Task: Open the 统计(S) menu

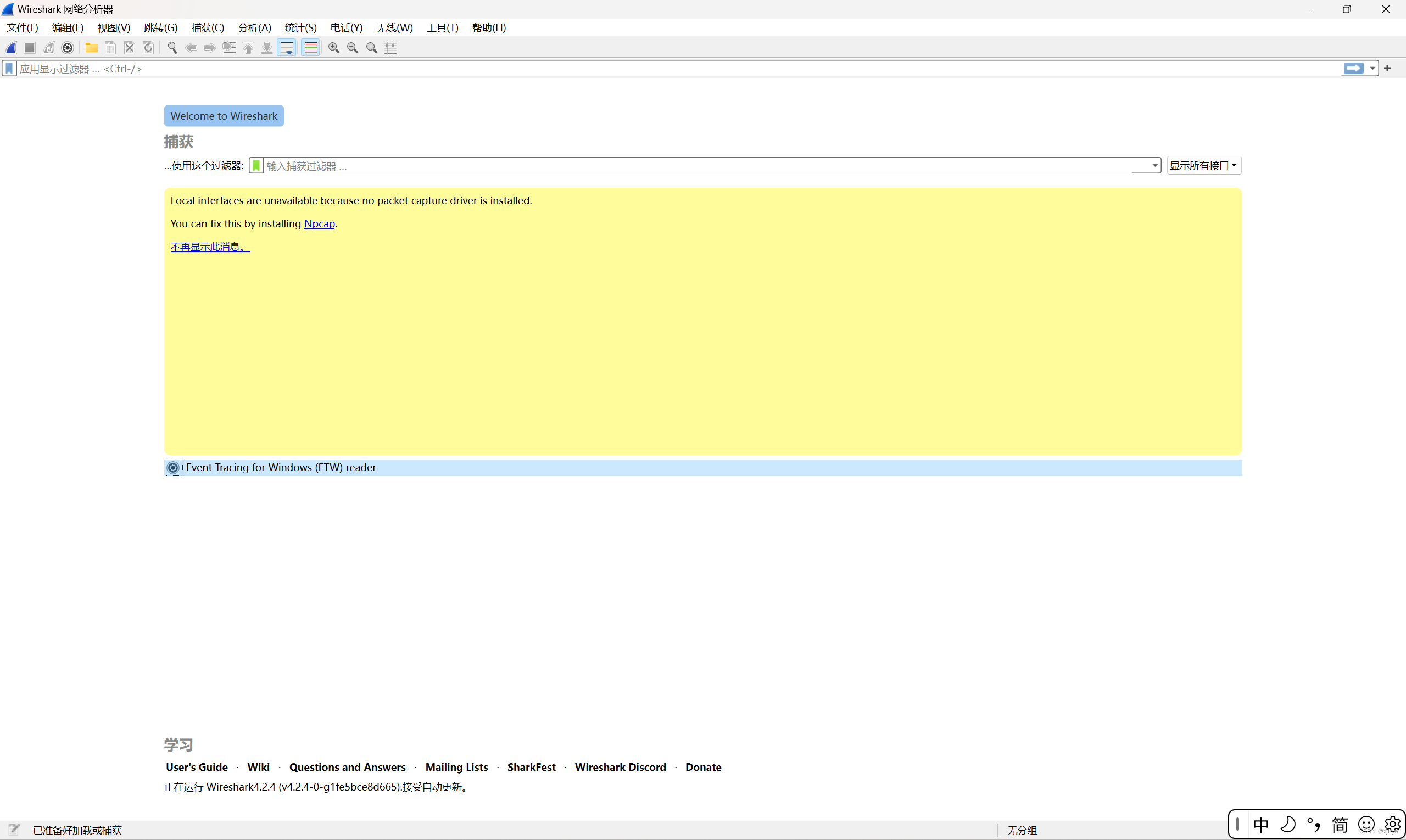Action: click(x=300, y=28)
